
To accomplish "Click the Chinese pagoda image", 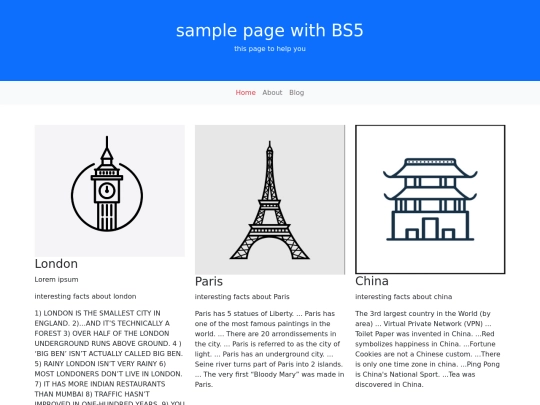I will point(430,199).
